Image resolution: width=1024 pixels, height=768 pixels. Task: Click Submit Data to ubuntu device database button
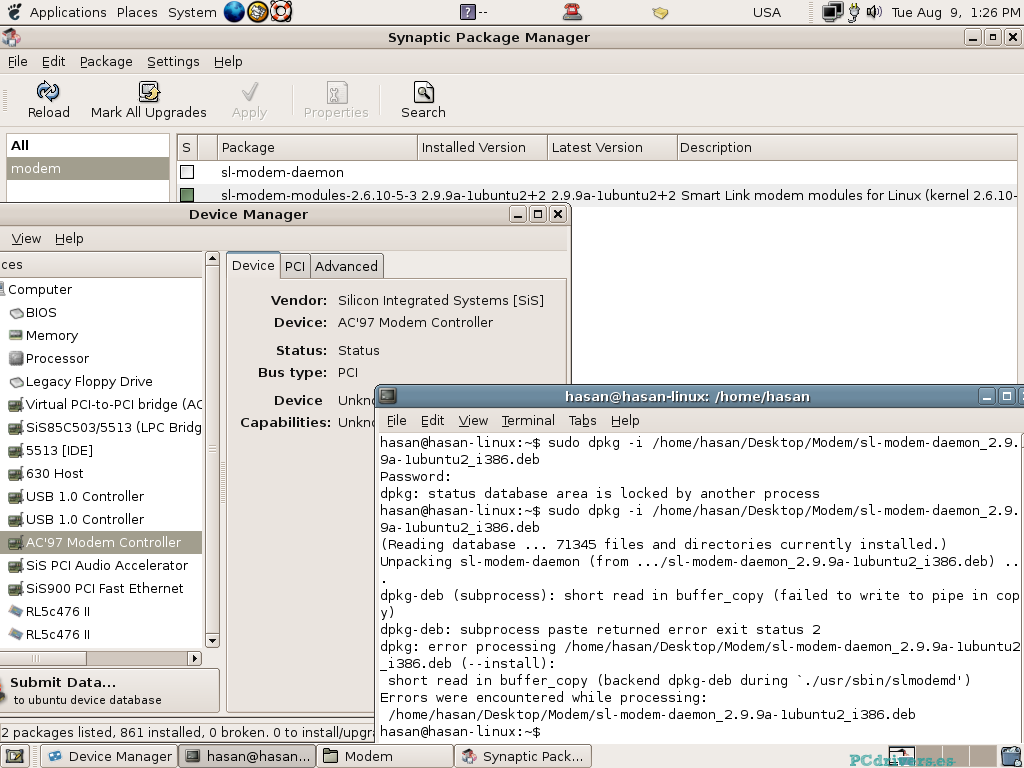pyautogui.click(x=108, y=690)
